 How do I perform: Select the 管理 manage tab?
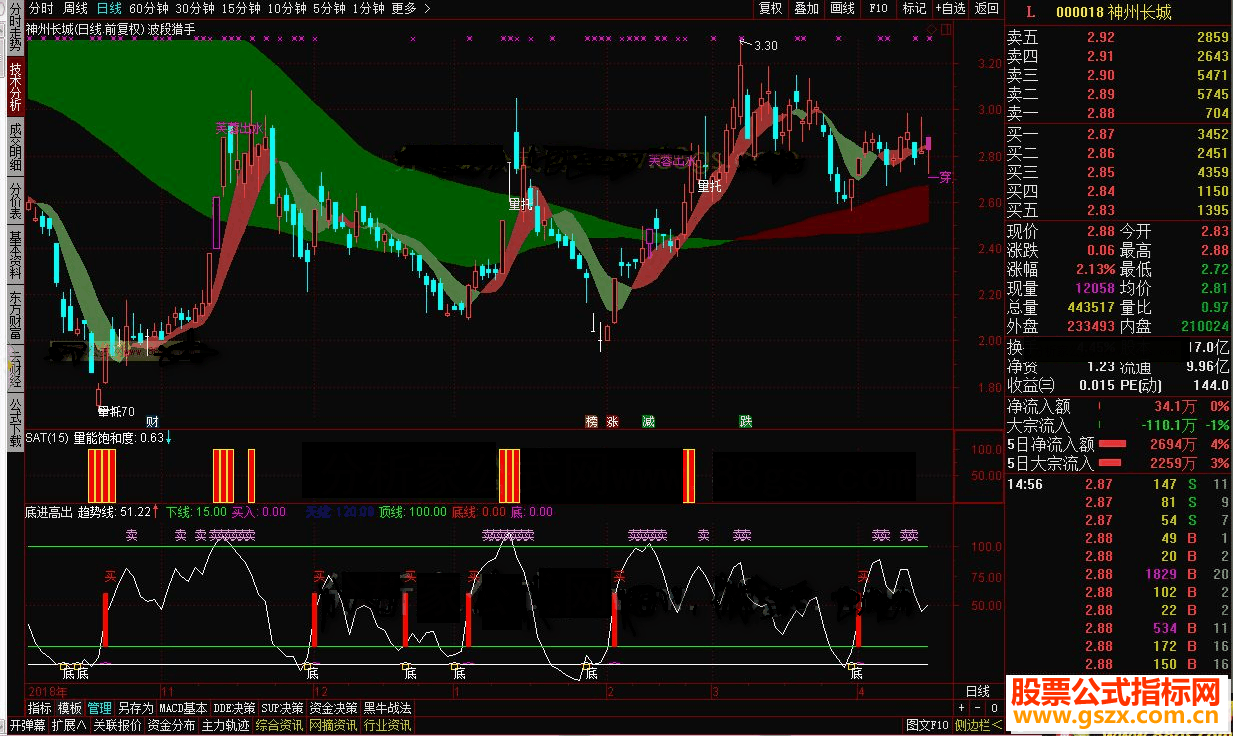pyautogui.click(x=100, y=707)
